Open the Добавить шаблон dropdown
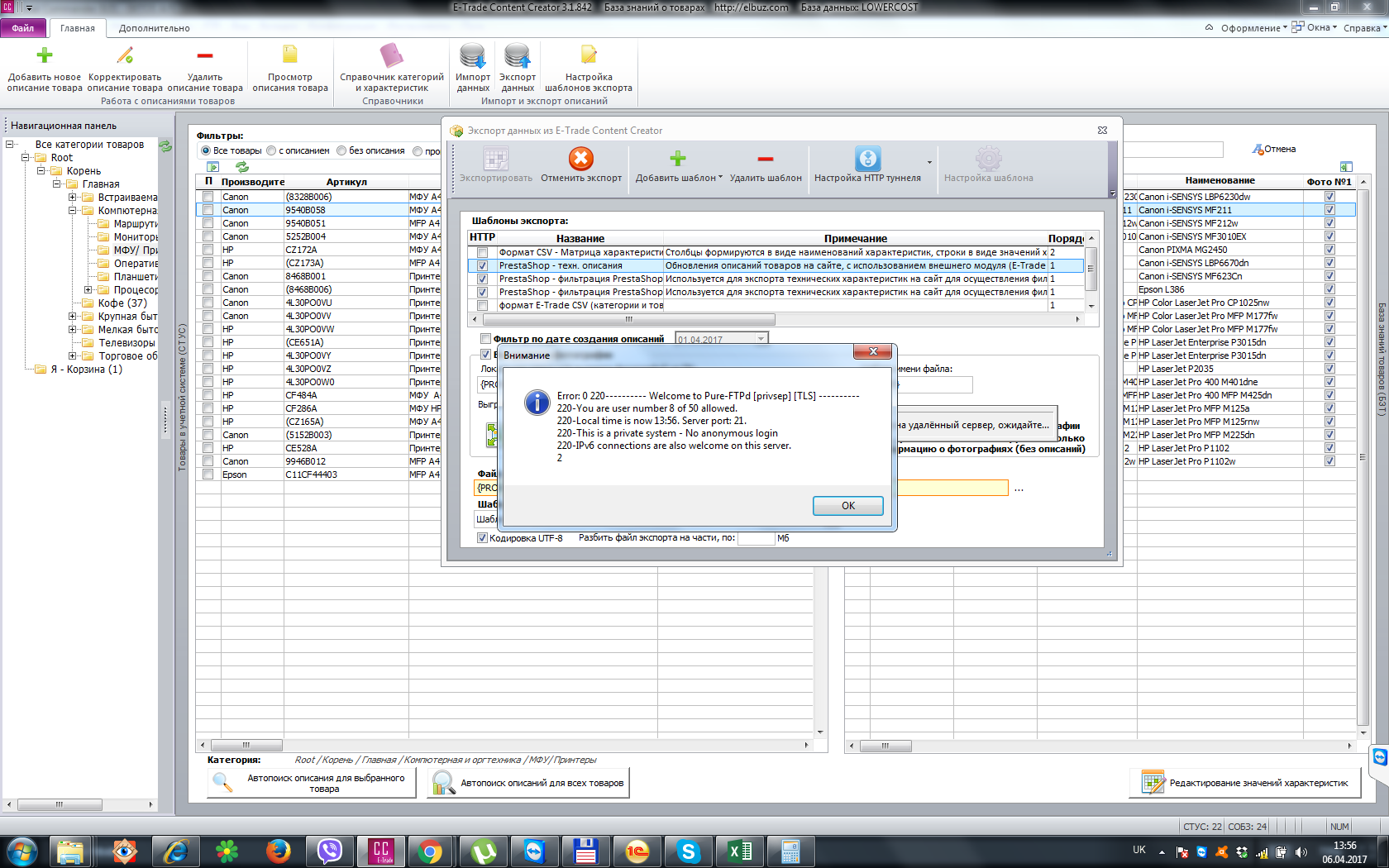The height and width of the screenshot is (868, 1389). [x=679, y=165]
